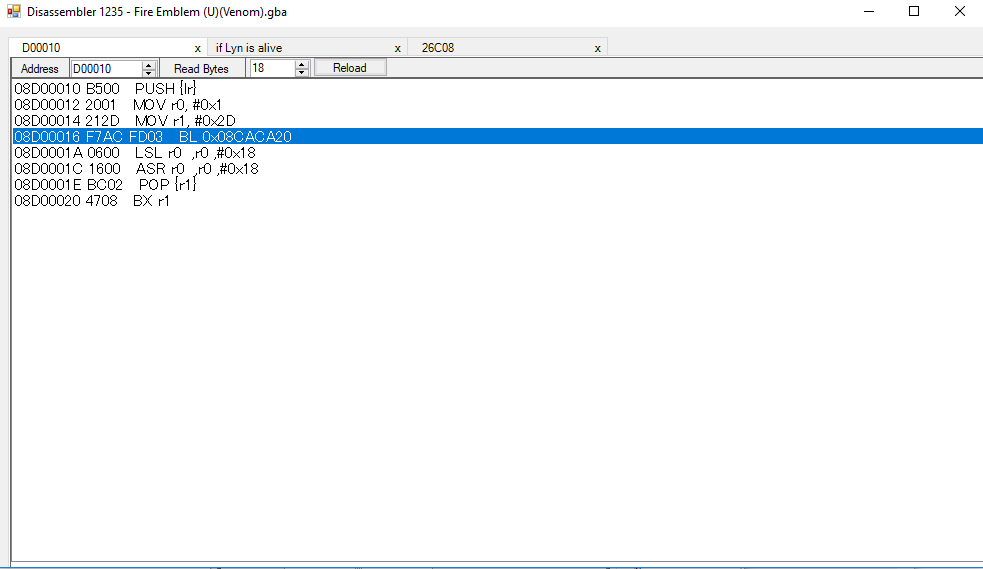The height and width of the screenshot is (569, 983).
Task: Select the BX r1 line
Action: [498, 201]
